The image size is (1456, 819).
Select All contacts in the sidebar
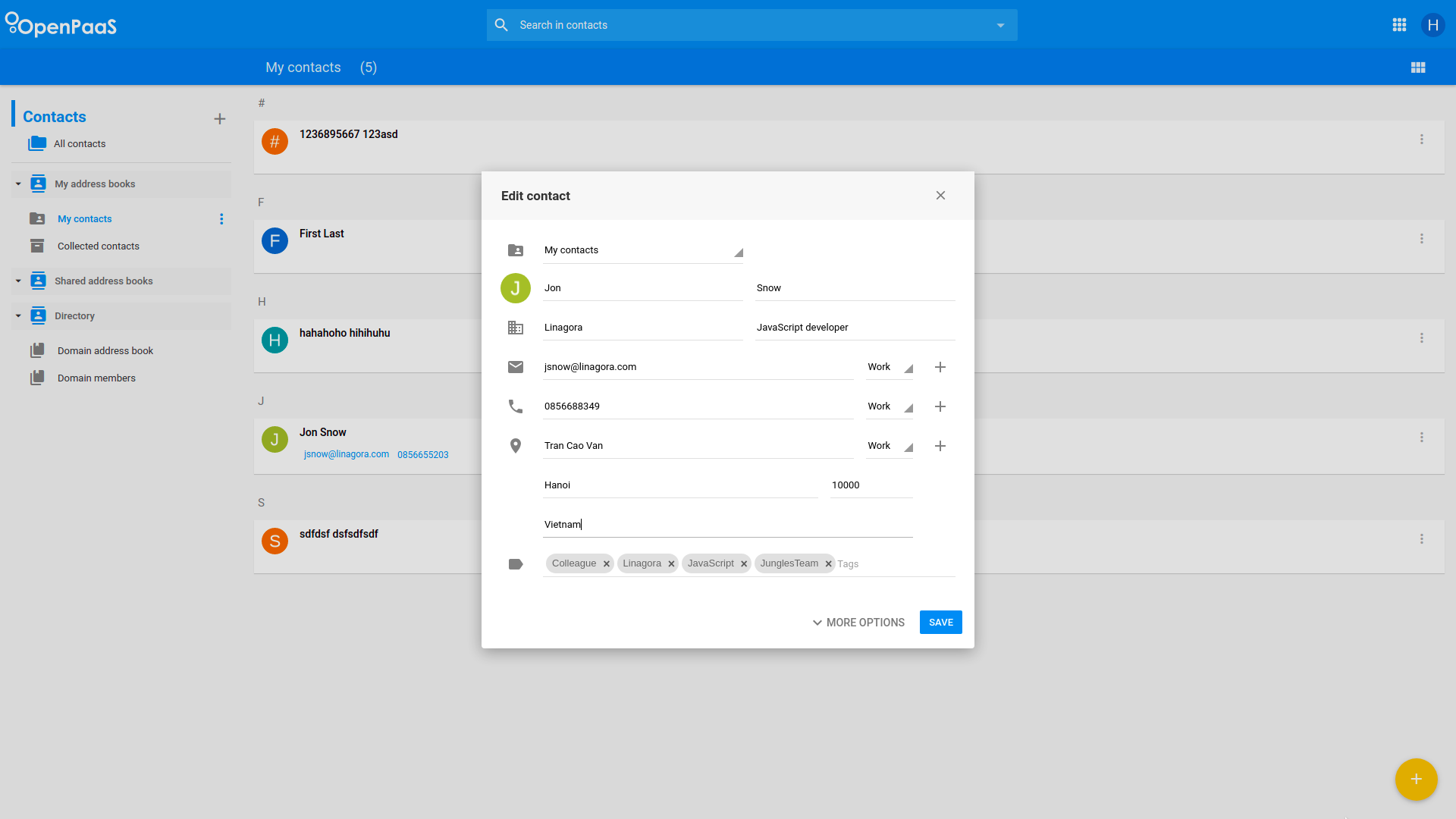[80, 143]
